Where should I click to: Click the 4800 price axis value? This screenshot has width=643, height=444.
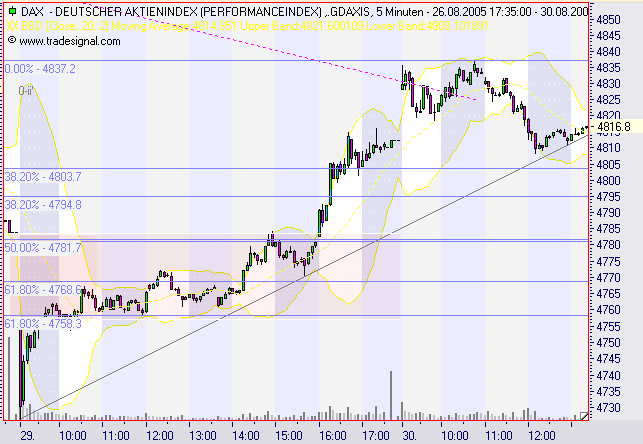pos(609,180)
